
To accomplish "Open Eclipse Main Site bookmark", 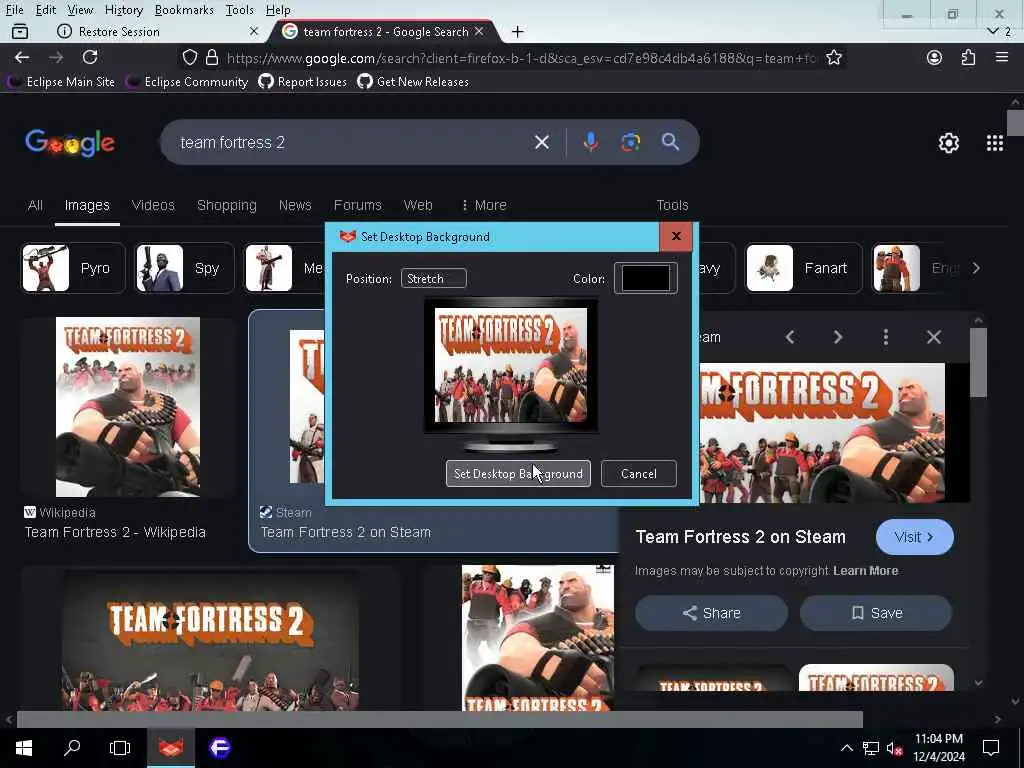I will (x=61, y=82).
